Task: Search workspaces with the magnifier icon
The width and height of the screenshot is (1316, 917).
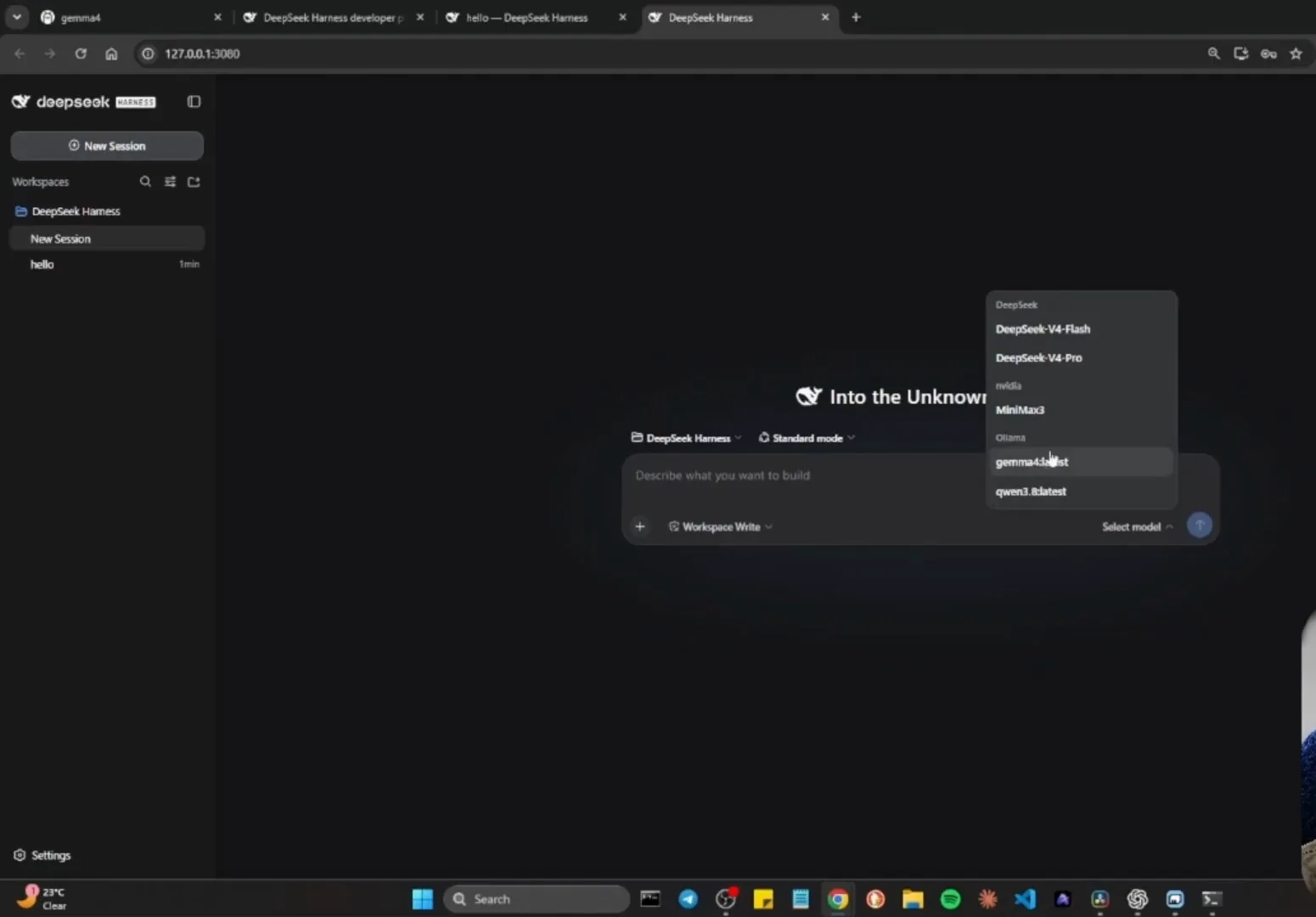Action: click(145, 182)
